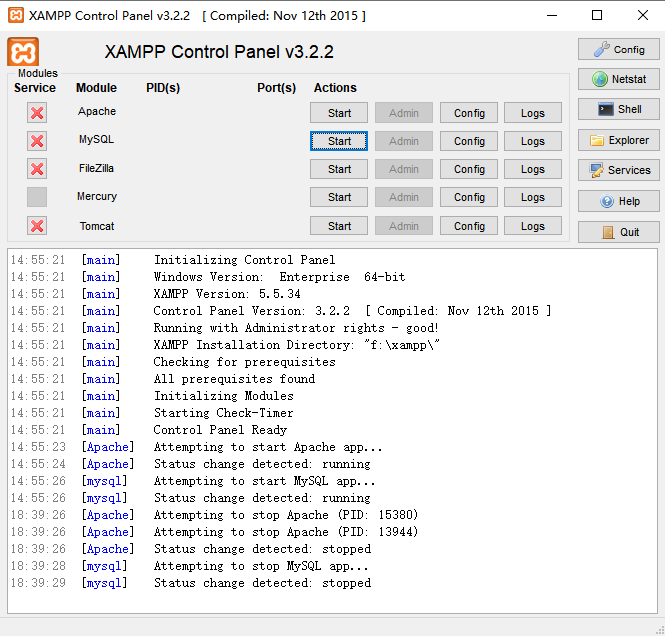Open global Config with the wrench button
The height and width of the screenshot is (636, 665).
tap(618, 49)
